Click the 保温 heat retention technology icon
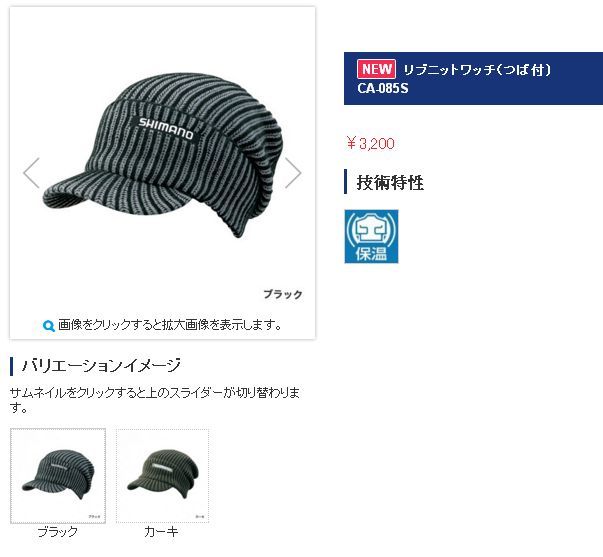The image size is (603, 557). (371, 236)
